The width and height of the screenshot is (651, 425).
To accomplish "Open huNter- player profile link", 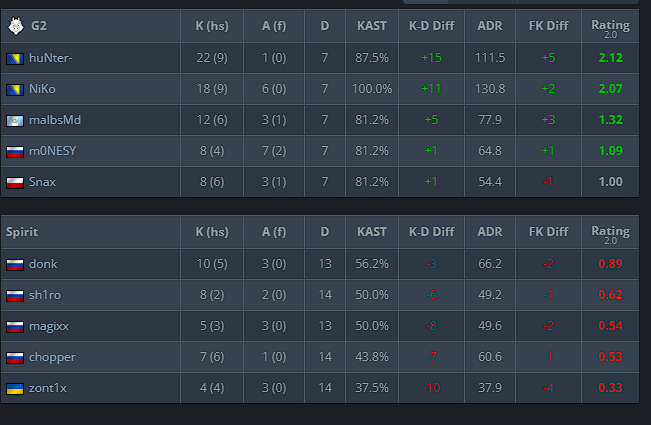I will [x=51, y=58].
